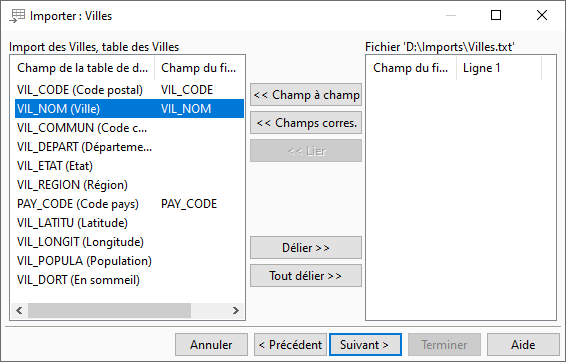
Task: Click the '<< Champ à champ' button
Action: pyautogui.click(x=306, y=95)
